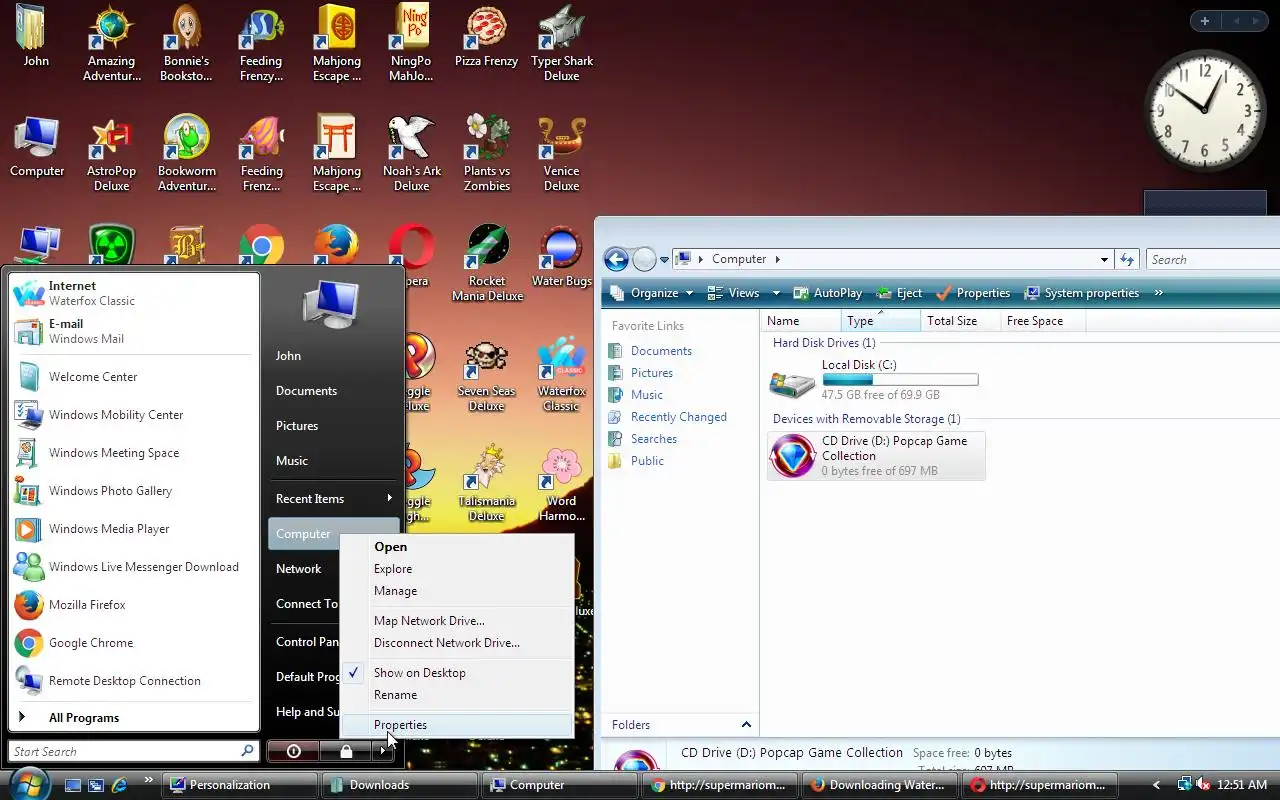This screenshot has height=800, width=1280.
Task: Click the power button in Start menu
Action: (x=293, y=751)
